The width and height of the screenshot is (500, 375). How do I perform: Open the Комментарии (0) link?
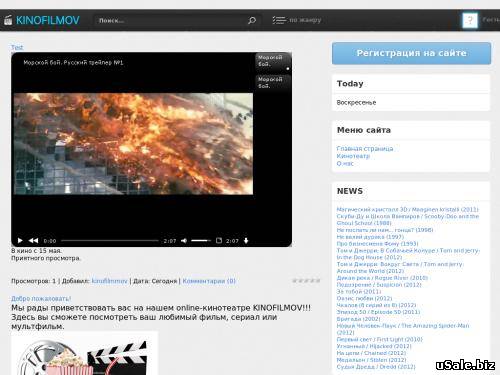coord(209,281)
